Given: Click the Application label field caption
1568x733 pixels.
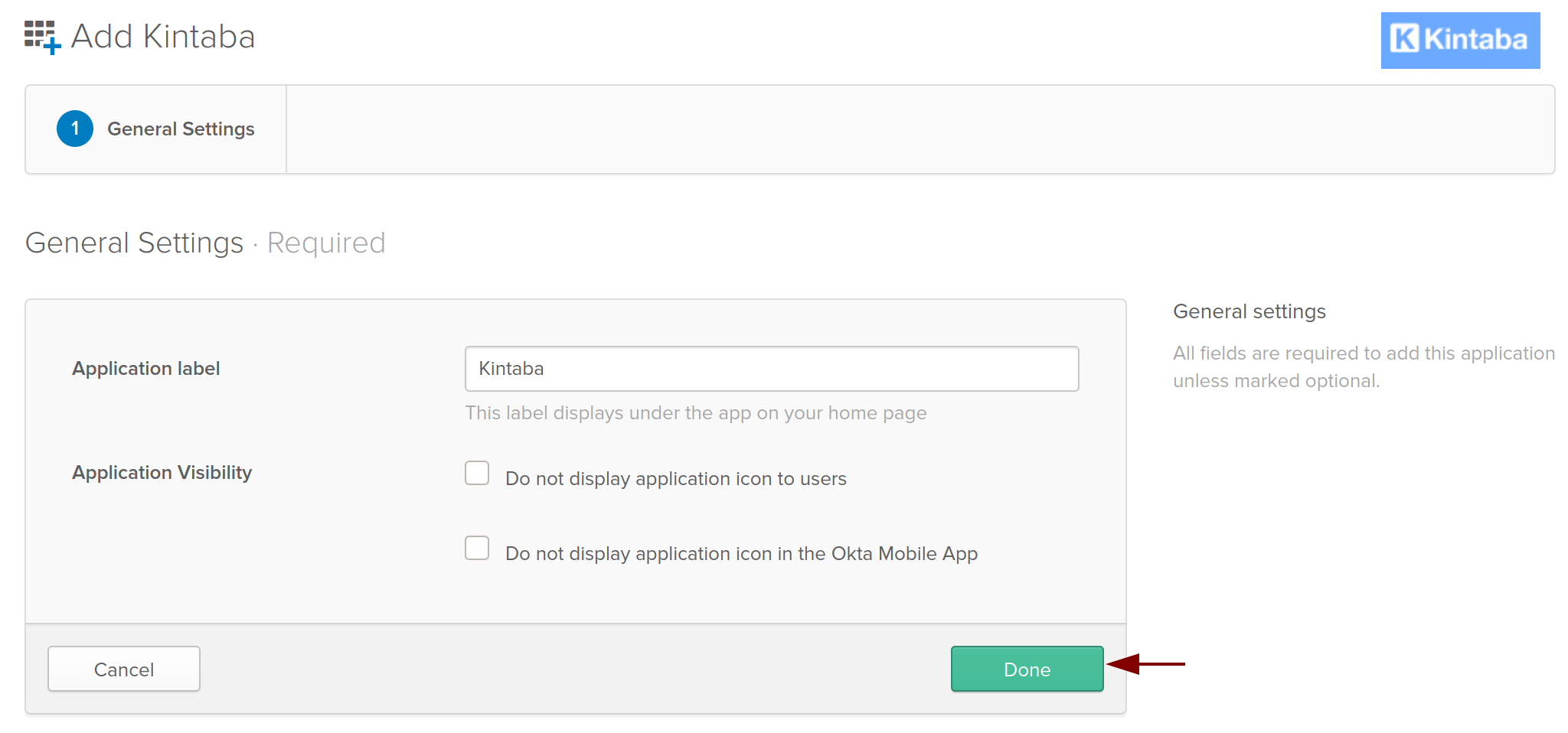Looking at the screenshot, I should [146, 369].
